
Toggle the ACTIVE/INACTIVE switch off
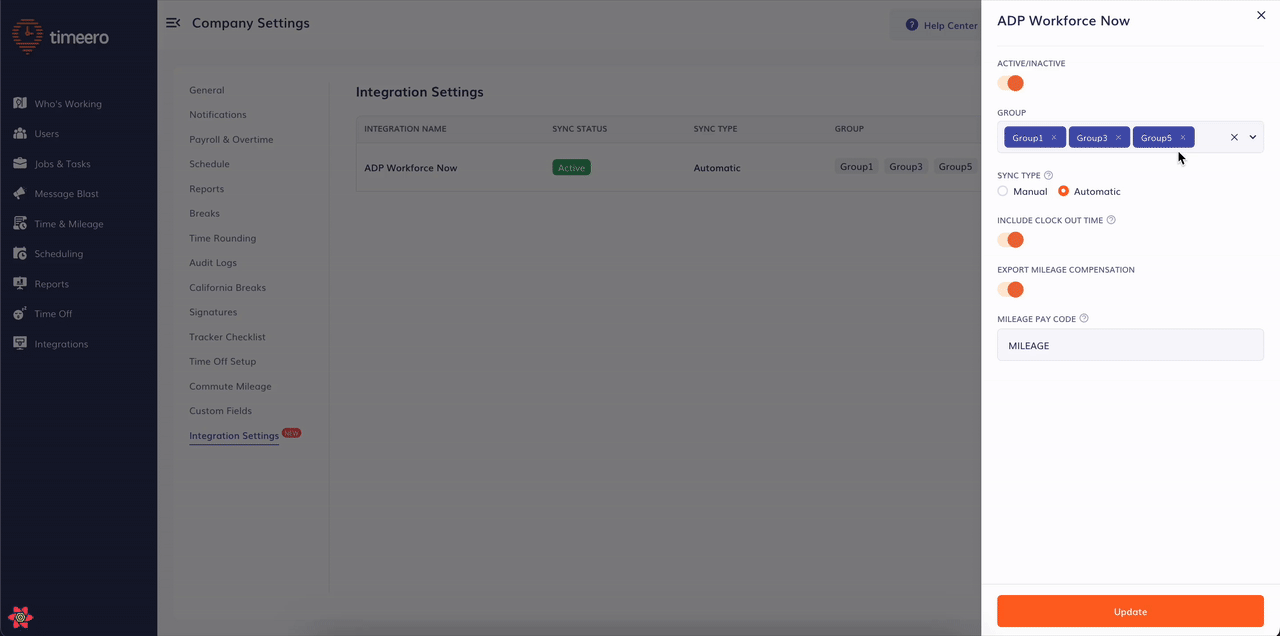click(x=1012, y=84)
